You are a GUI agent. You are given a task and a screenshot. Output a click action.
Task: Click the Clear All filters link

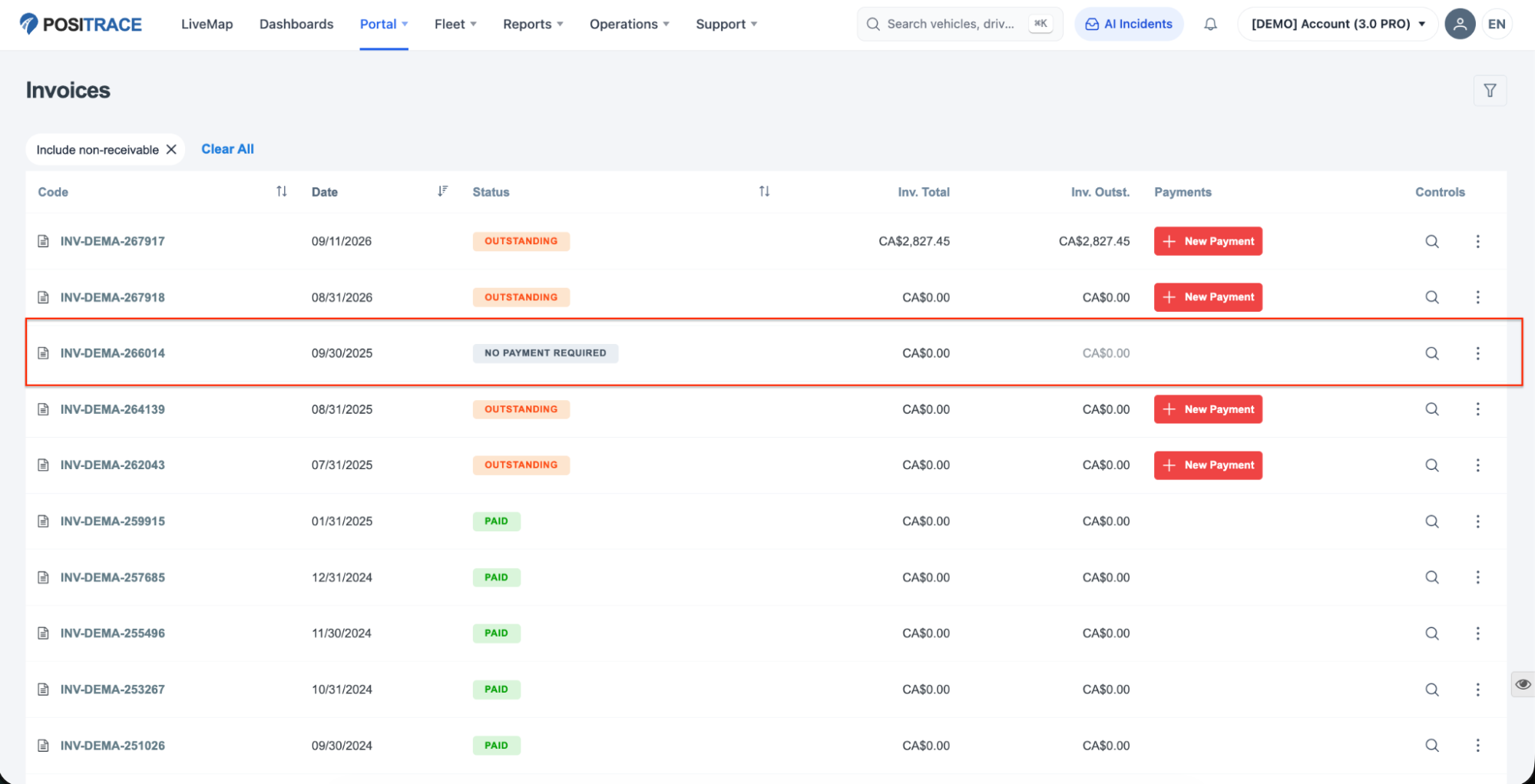click(x=227, y=149)
